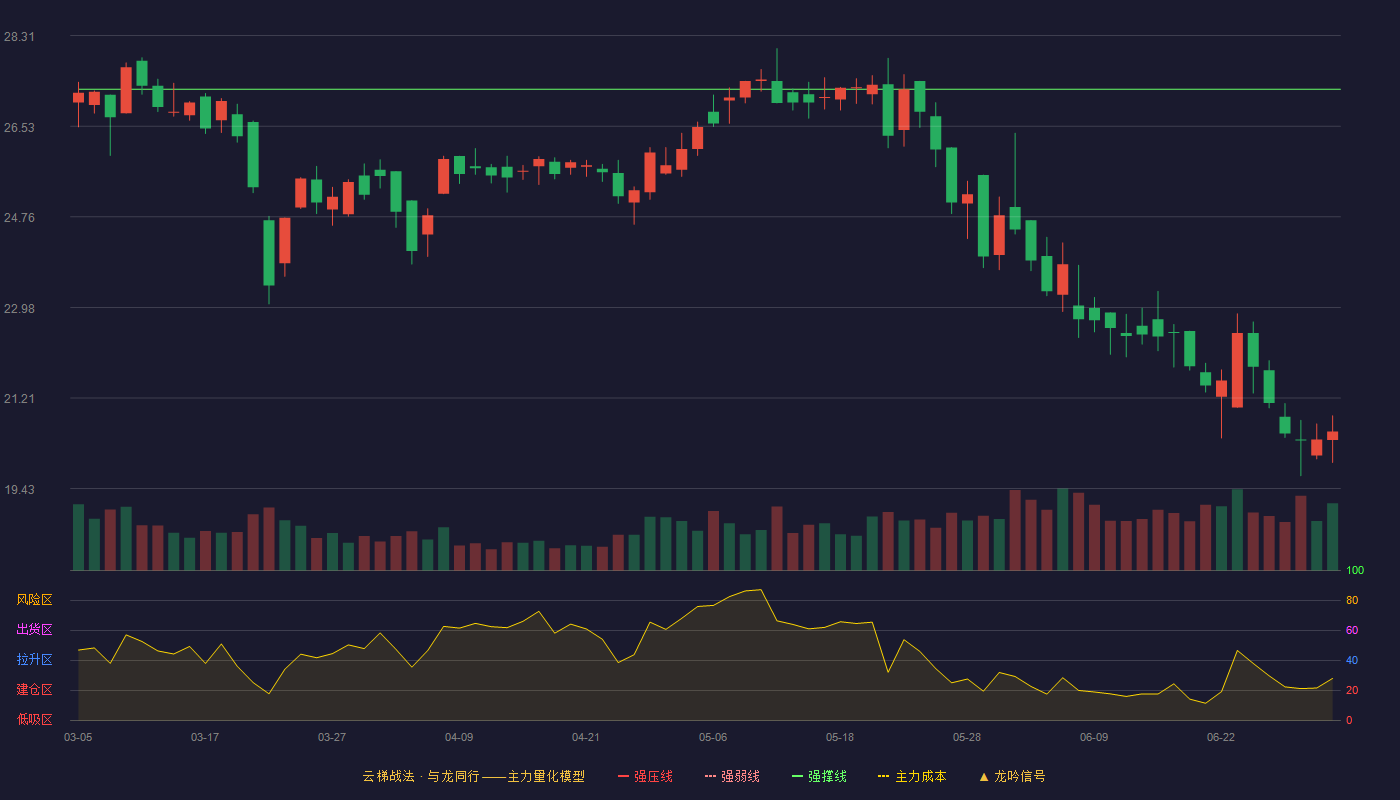
Task: Click the 04-21 date label
Action: (x=586, y=737)
